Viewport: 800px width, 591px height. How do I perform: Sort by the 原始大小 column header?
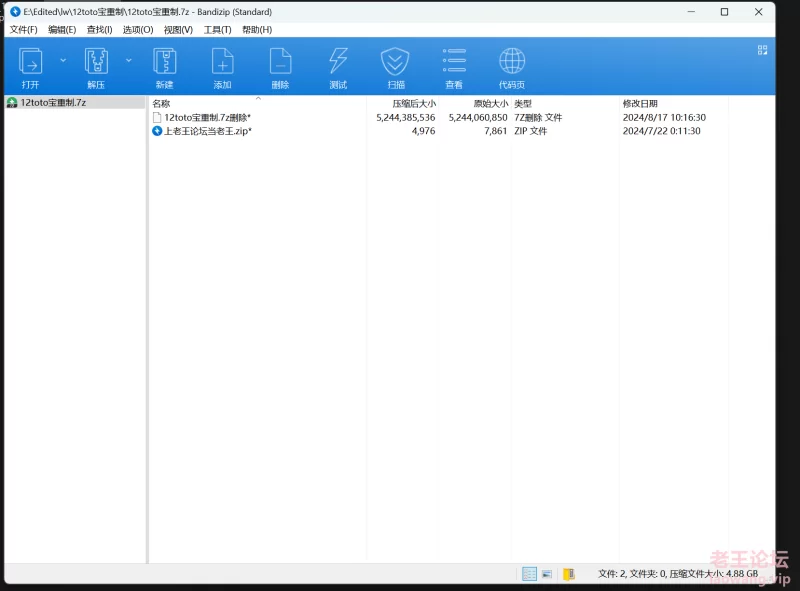point(491,104)
